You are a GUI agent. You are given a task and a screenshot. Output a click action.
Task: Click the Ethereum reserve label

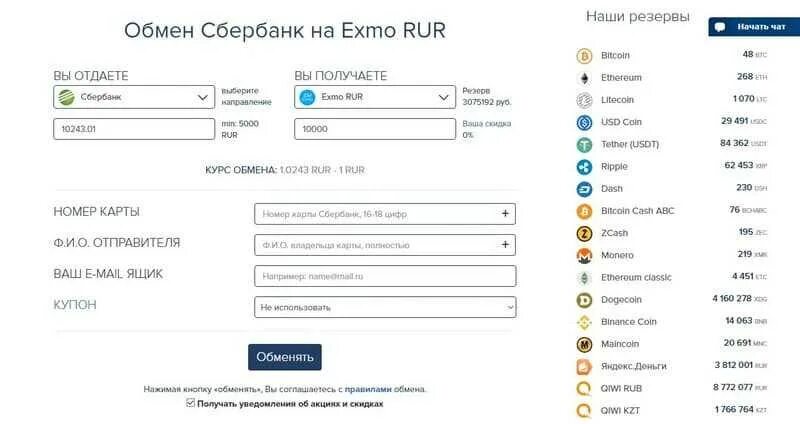(621, 78)
